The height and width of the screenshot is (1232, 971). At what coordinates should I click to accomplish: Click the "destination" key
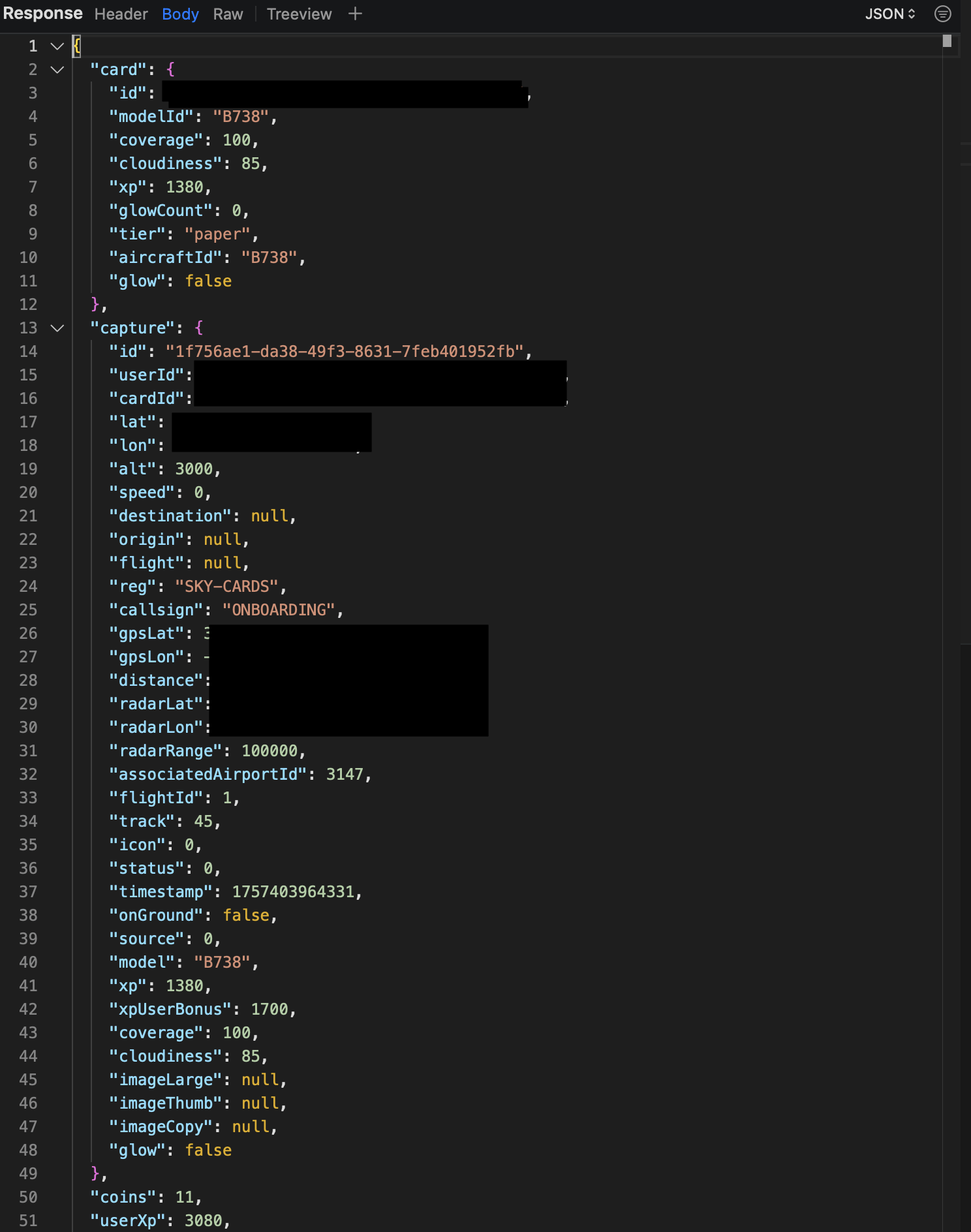point(170,516)
